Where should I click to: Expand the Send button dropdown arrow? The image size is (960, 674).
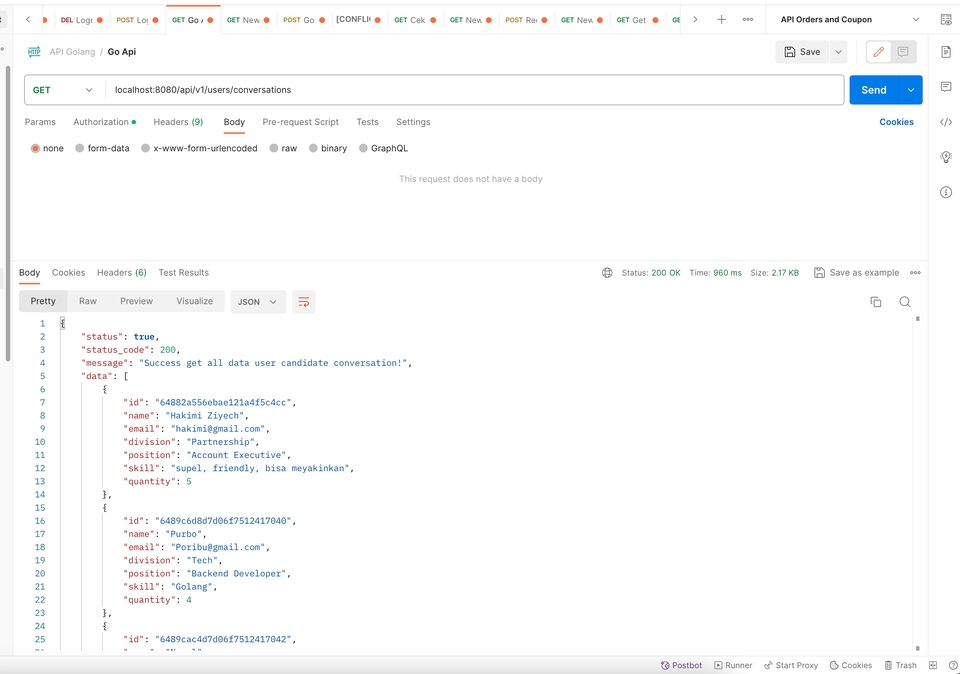pos(910,90)
